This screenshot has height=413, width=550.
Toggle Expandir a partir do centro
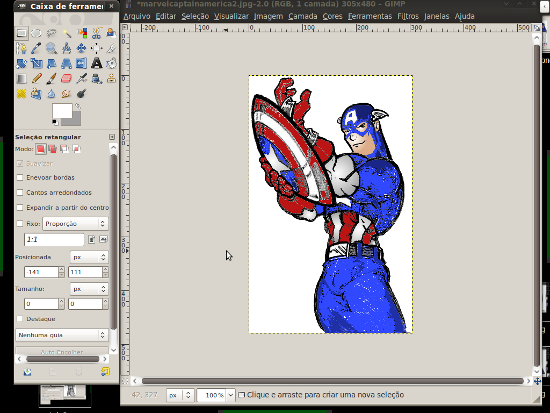(x=20, y=208)
